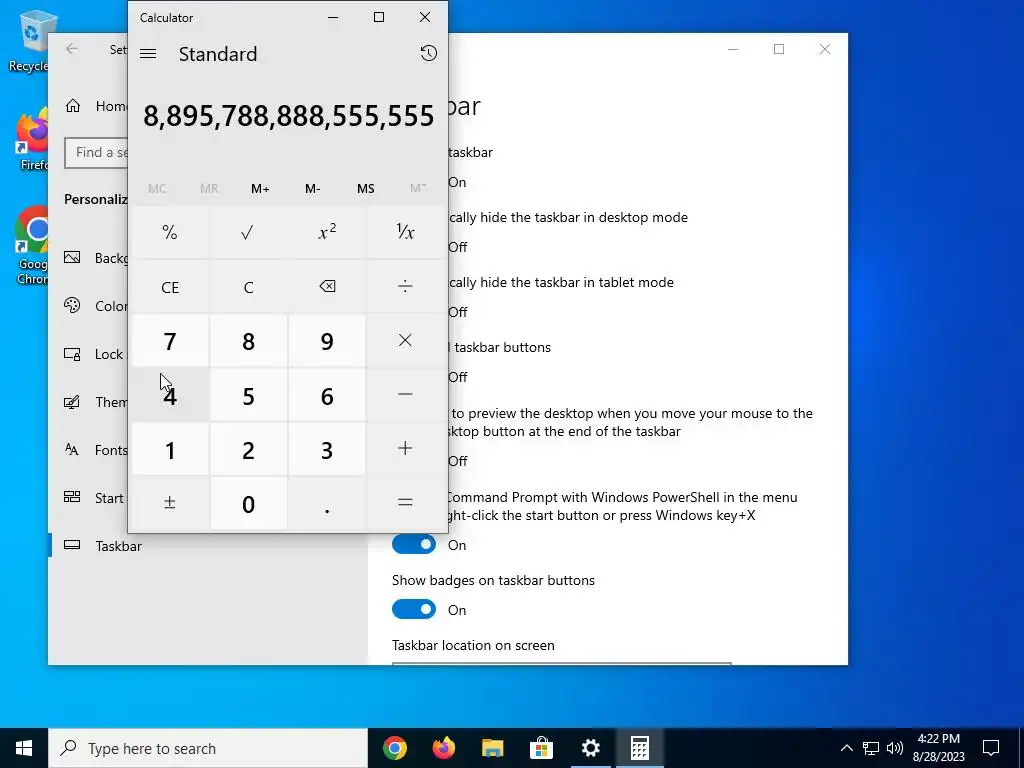Click the plus operator key
1024x768 pixels.
[x=405, y=449]
